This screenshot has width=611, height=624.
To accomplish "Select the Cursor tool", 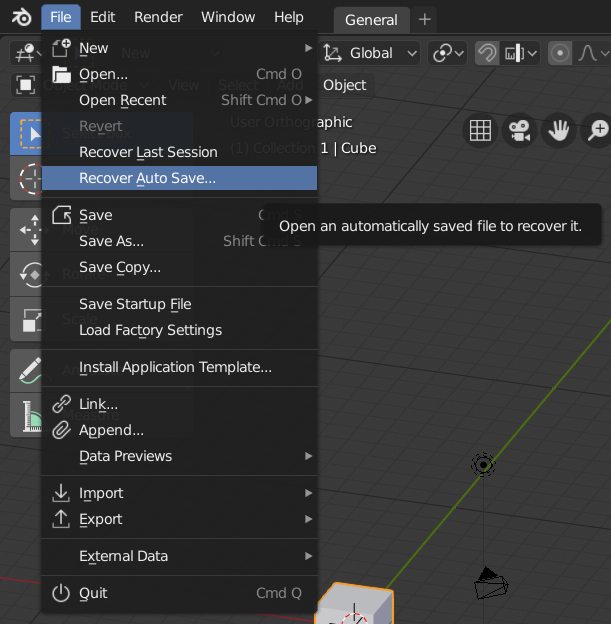I will point(27,178).
